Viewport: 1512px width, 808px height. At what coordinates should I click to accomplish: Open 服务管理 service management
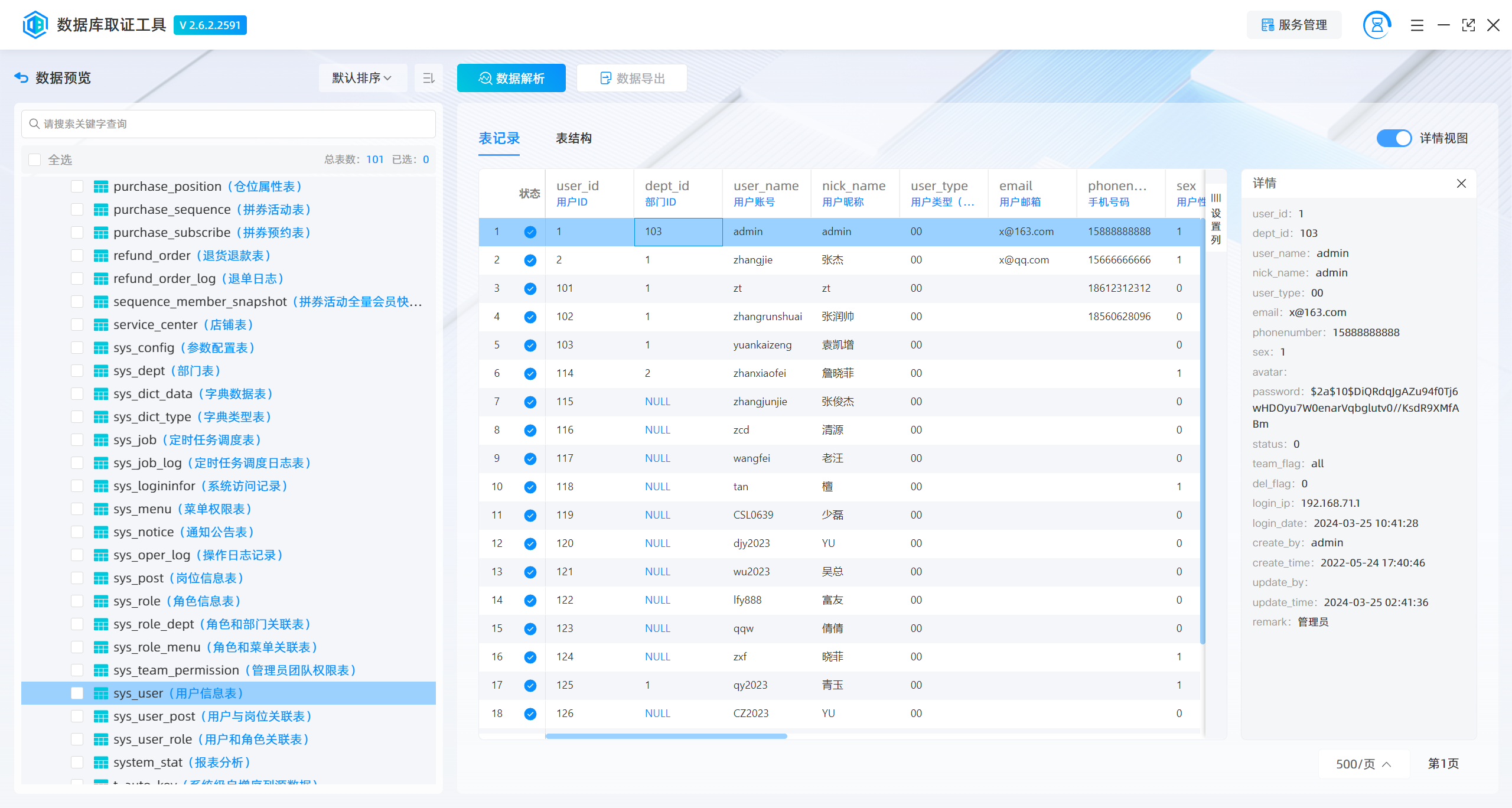(x=1293, y=25)
